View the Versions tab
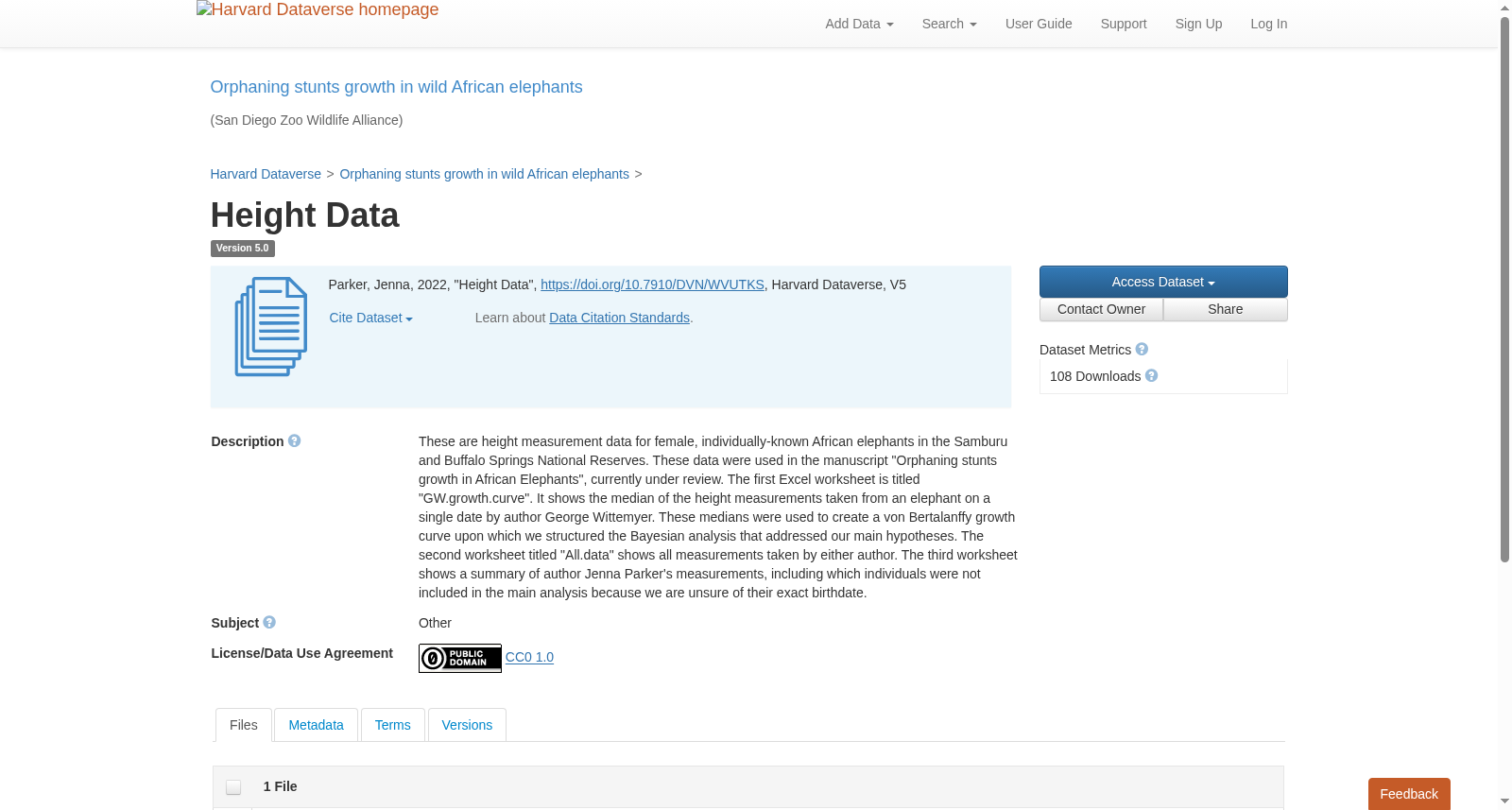The image size is (1512, 810). [467, 725]
